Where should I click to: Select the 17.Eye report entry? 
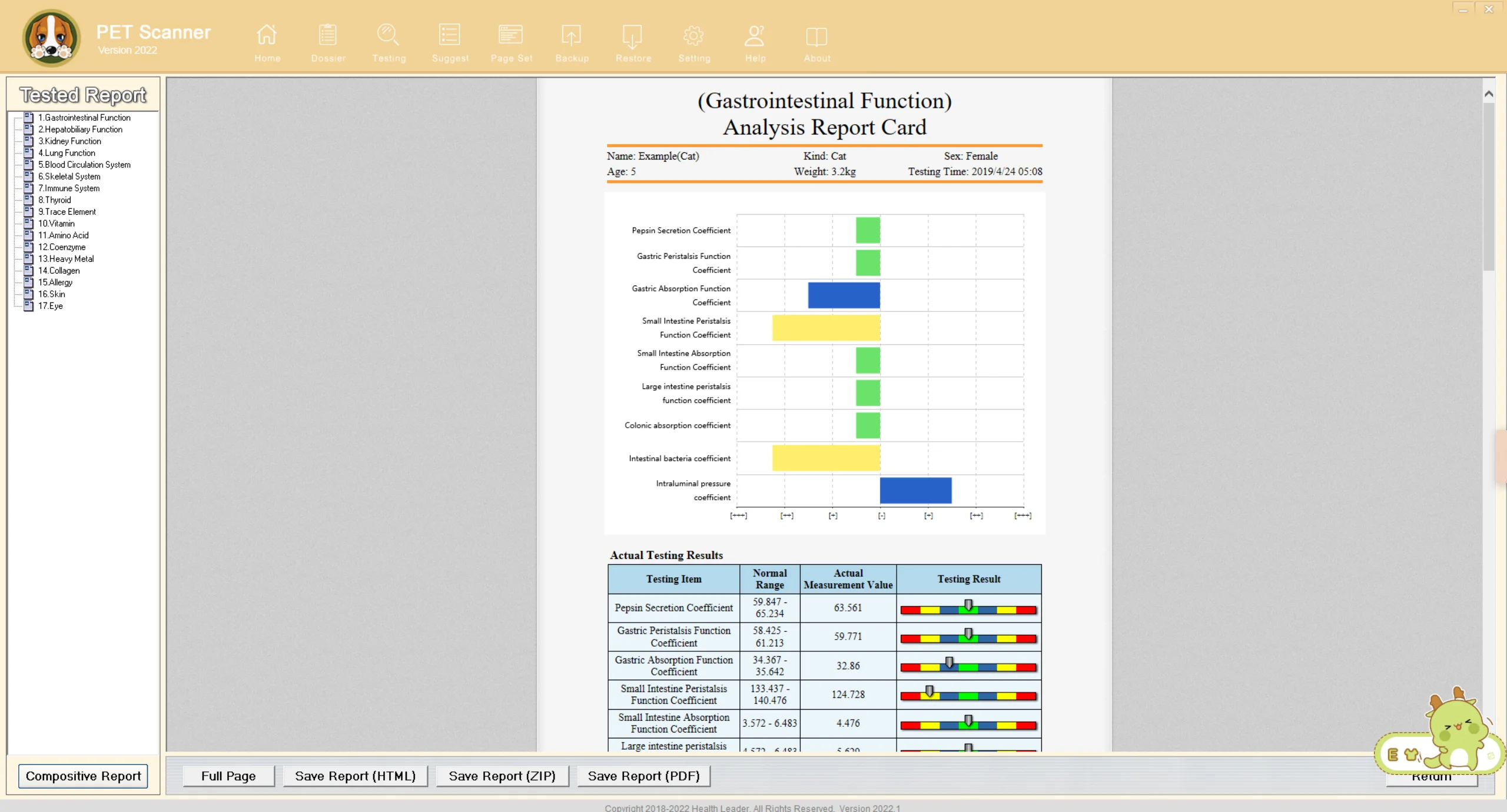51,306
